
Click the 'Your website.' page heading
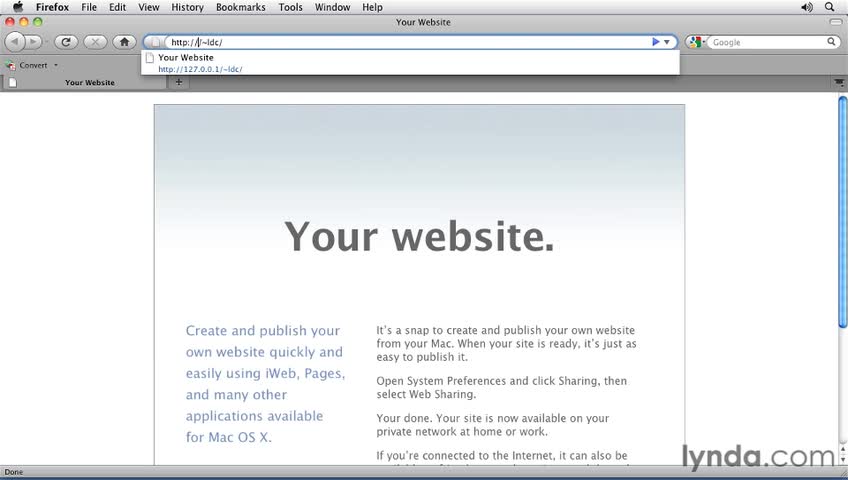pos(419,237)
